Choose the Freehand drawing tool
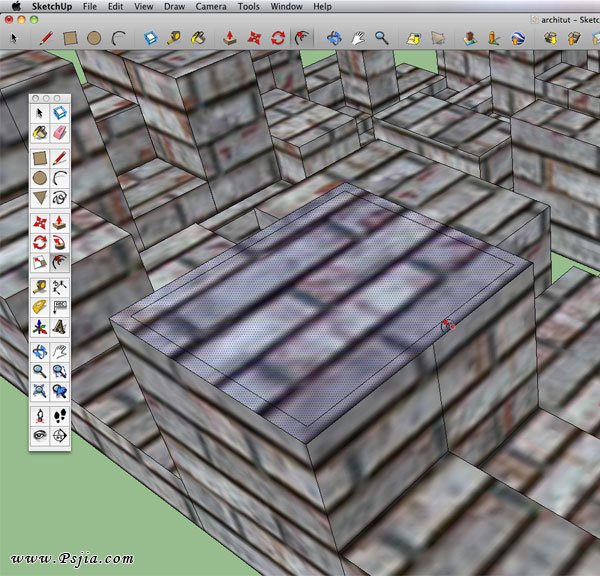 (59, 198)
